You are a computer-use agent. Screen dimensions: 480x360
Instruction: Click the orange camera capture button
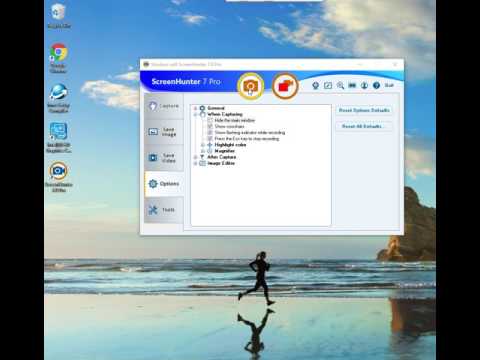(x=250, y=86)
